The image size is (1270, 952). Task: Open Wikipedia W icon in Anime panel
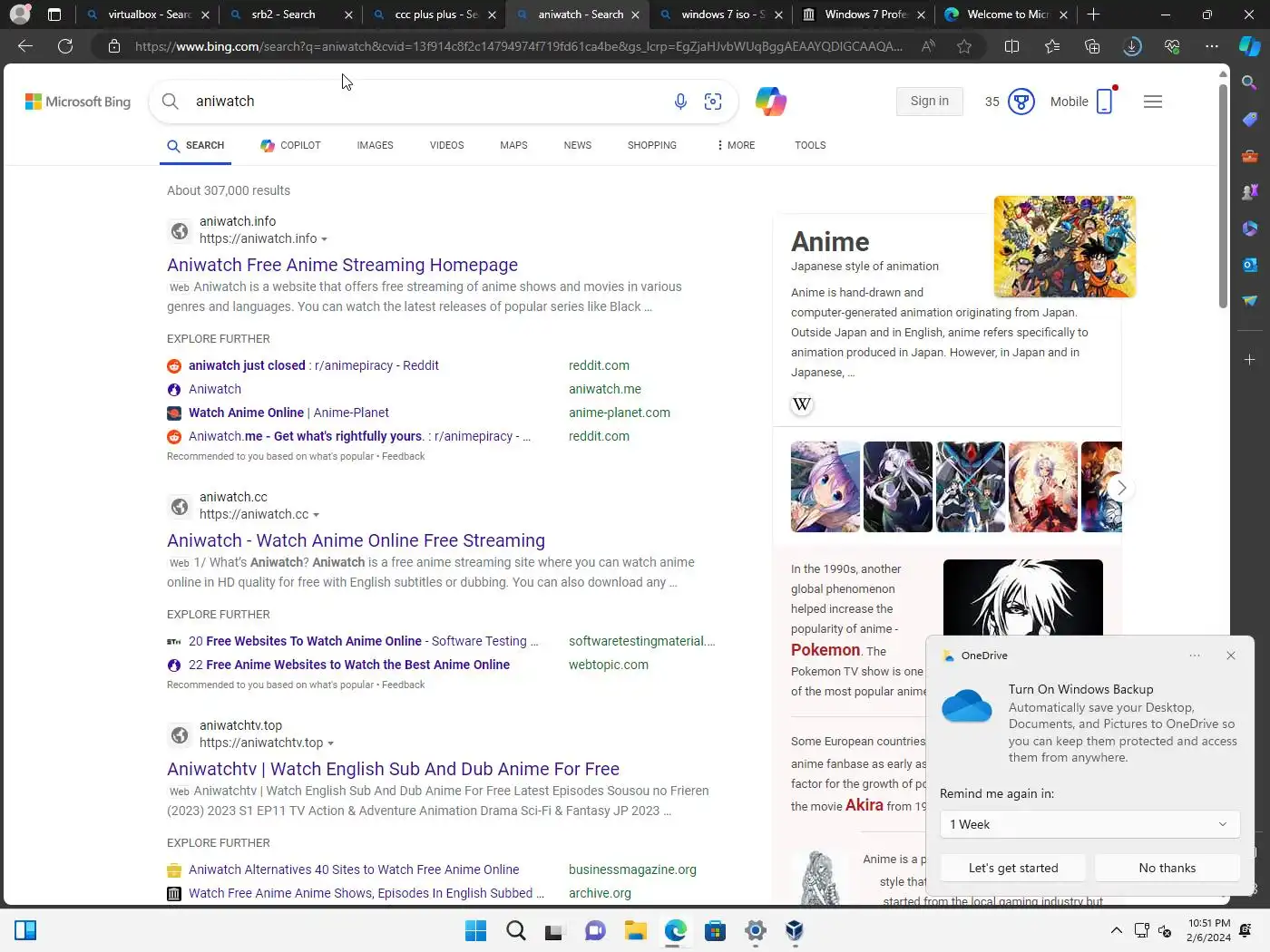coord(802,404)
